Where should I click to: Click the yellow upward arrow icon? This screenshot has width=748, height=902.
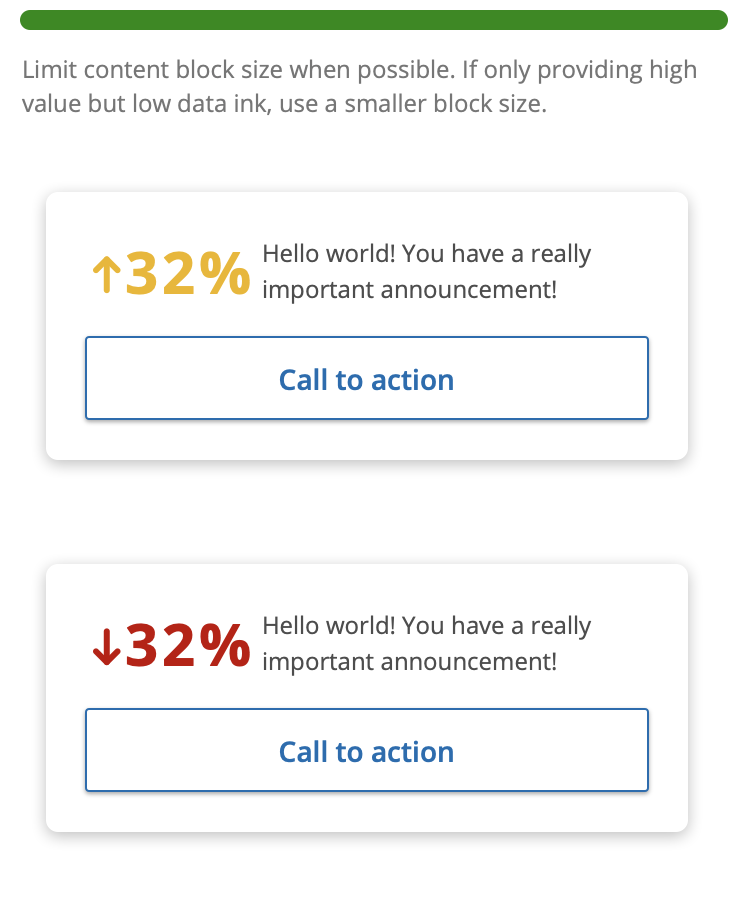pyautogui.click(x=106, y=274)
